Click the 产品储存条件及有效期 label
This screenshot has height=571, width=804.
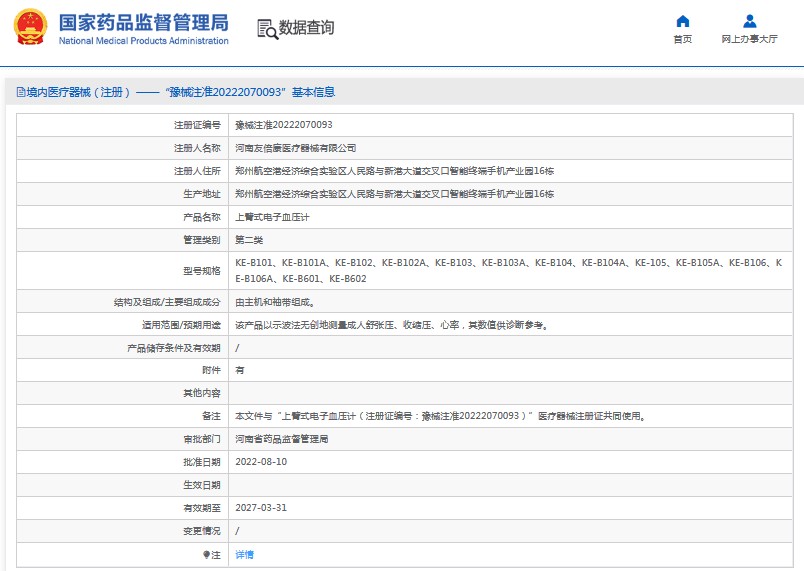pyautogui.click(x=174, y=348)
